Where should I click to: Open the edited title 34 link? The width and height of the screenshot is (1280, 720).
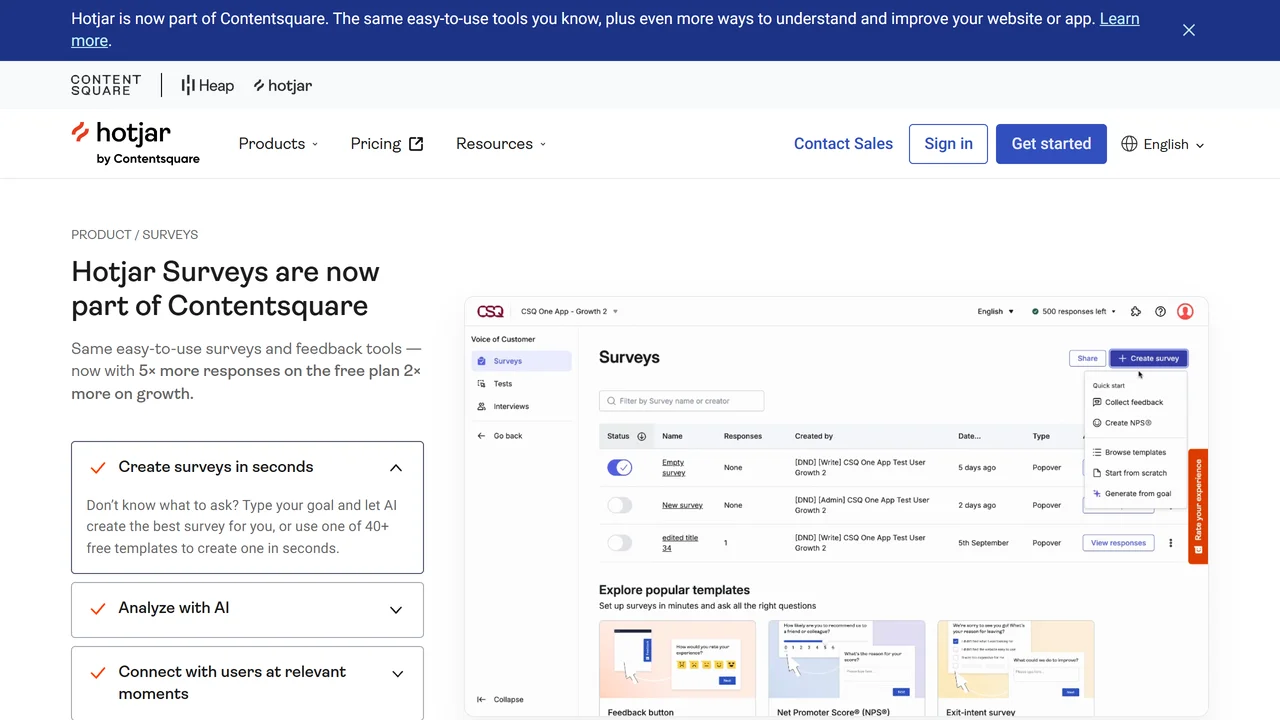(680, 543)
